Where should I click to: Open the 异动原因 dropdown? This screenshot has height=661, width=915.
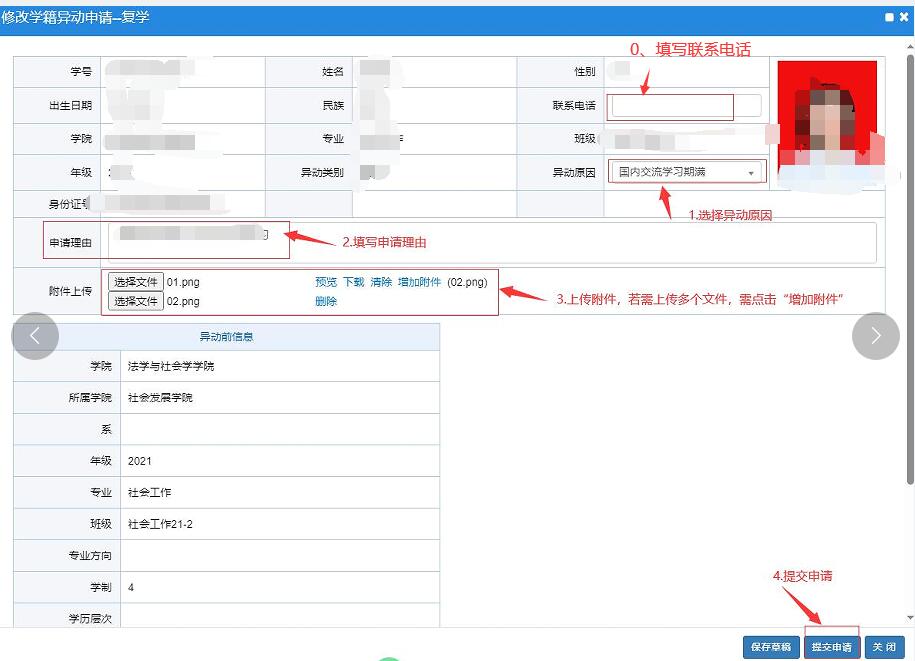[x=686, y=172]
